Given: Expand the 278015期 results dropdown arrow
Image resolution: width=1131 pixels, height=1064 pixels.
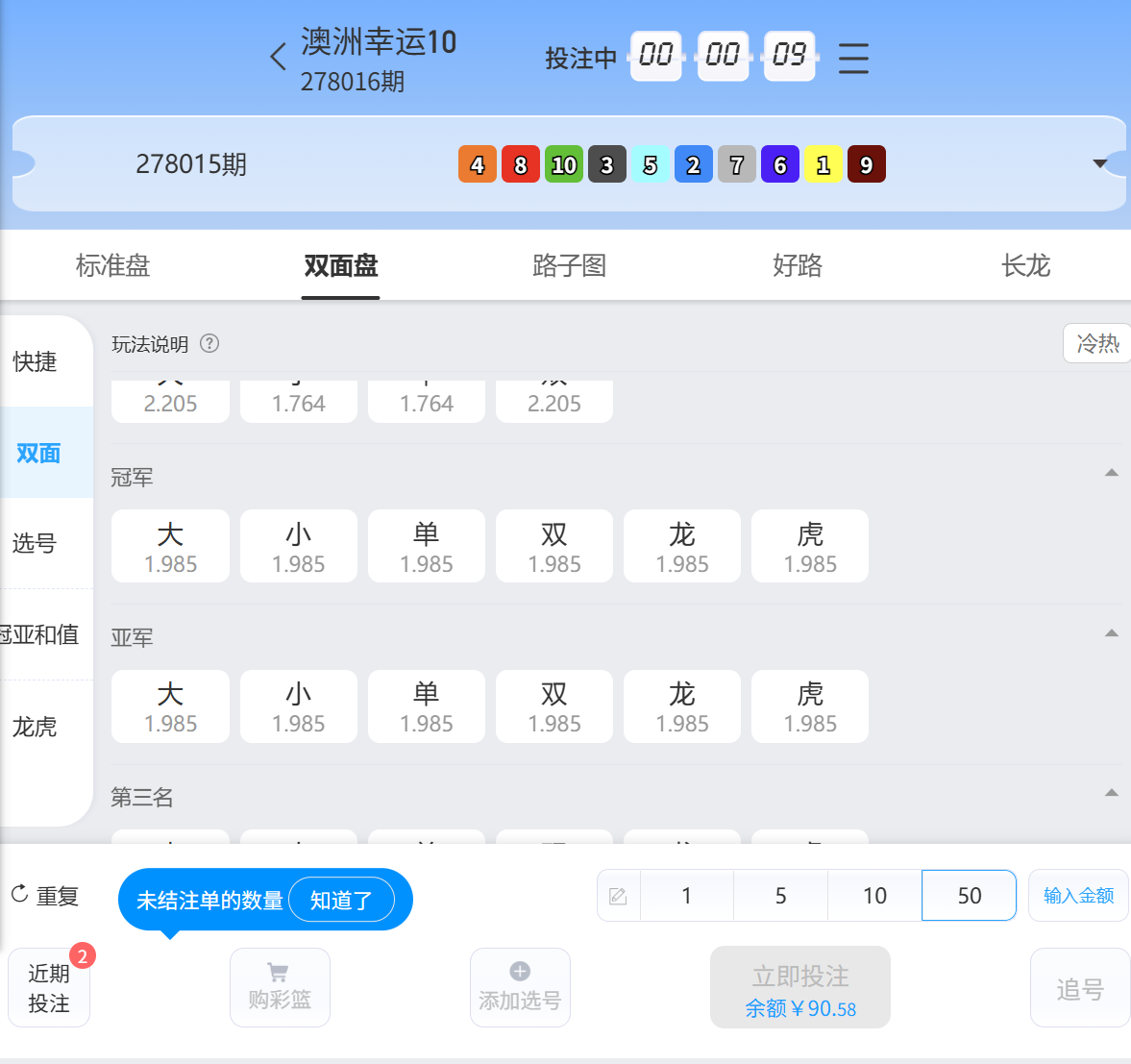Looking at the screenshot, I should [x=1098, y=163].
